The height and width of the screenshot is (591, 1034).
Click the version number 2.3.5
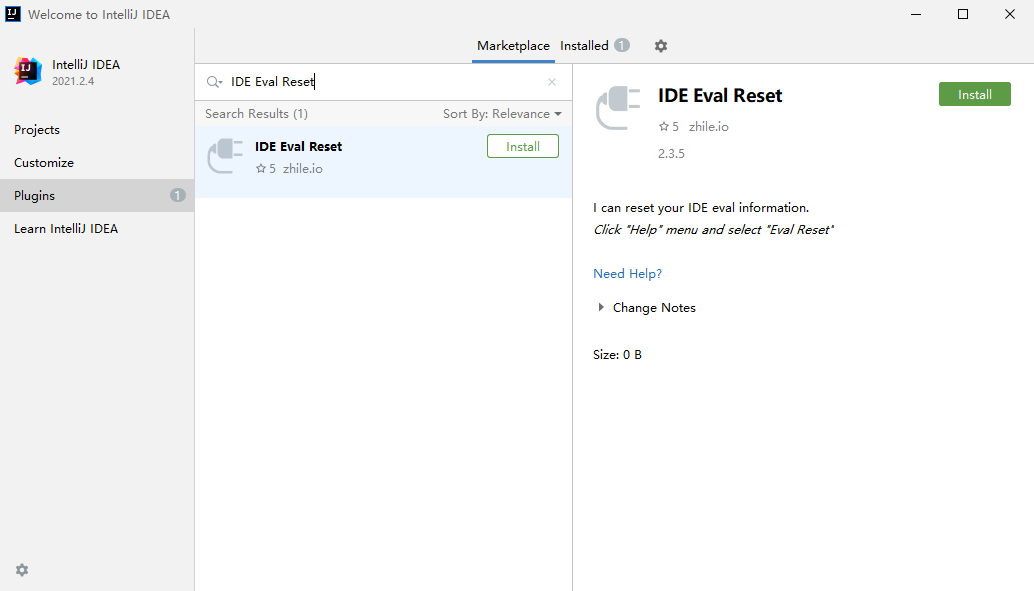tap(671, 154)
